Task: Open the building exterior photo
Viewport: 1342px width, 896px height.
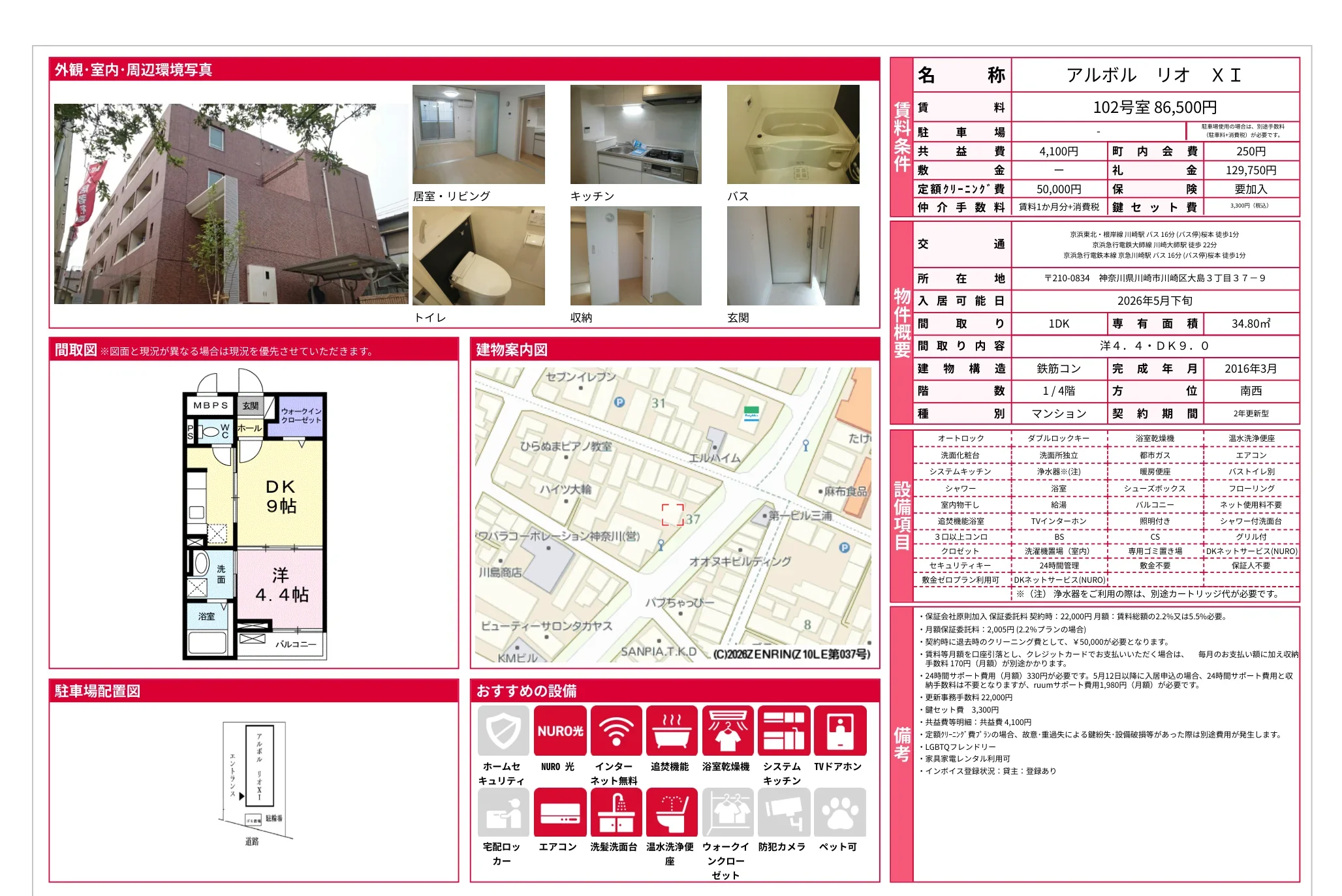Action: [x=230, y=204]
